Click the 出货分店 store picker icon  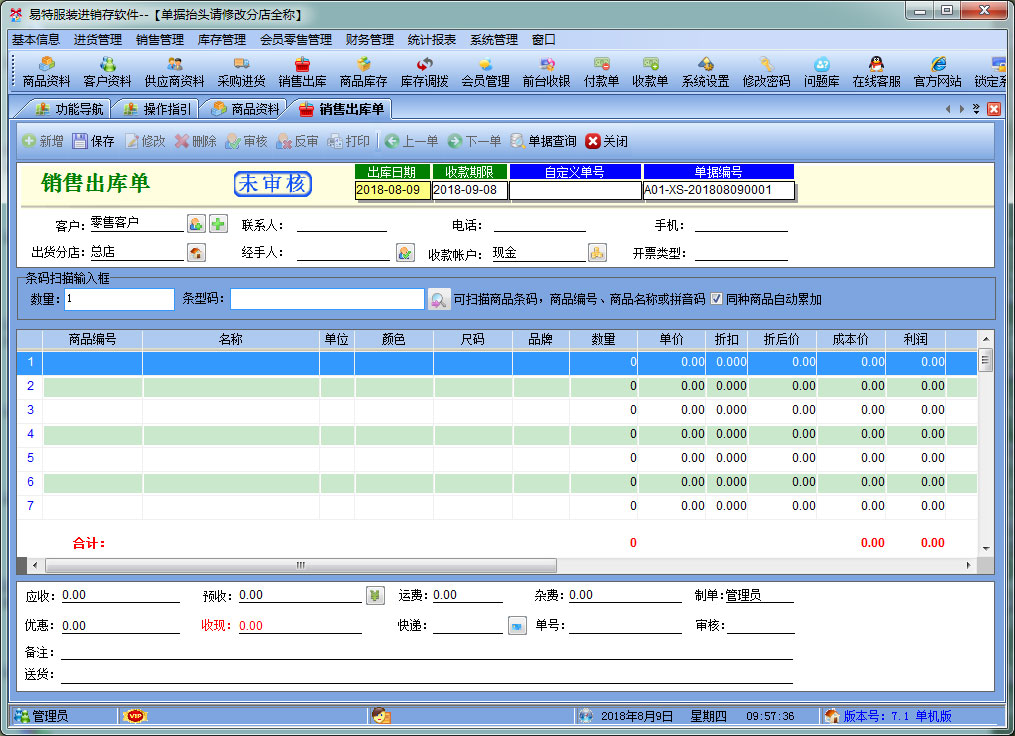(196, 253)
